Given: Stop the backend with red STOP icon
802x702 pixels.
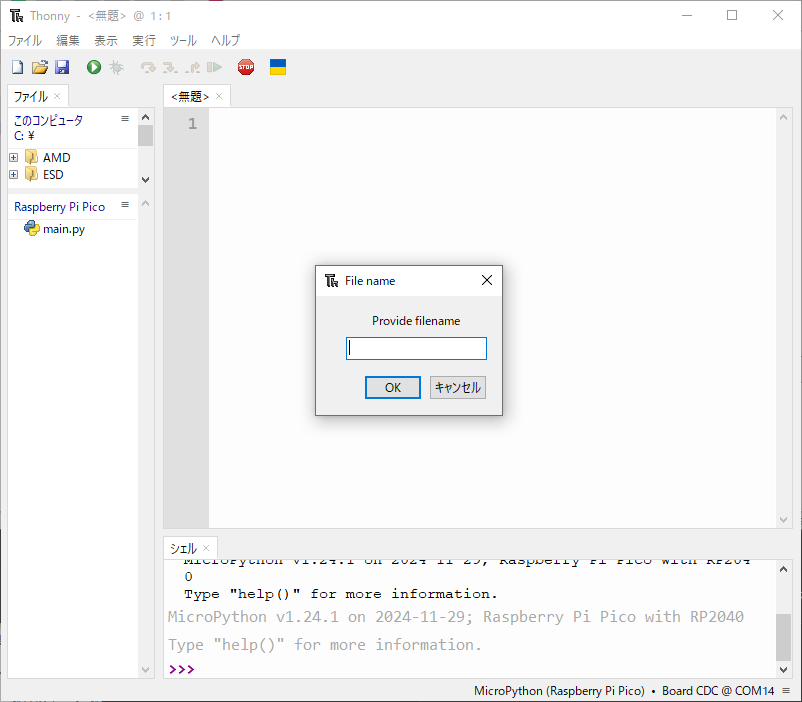Looking at the screenshot, I should click(246, 67).
